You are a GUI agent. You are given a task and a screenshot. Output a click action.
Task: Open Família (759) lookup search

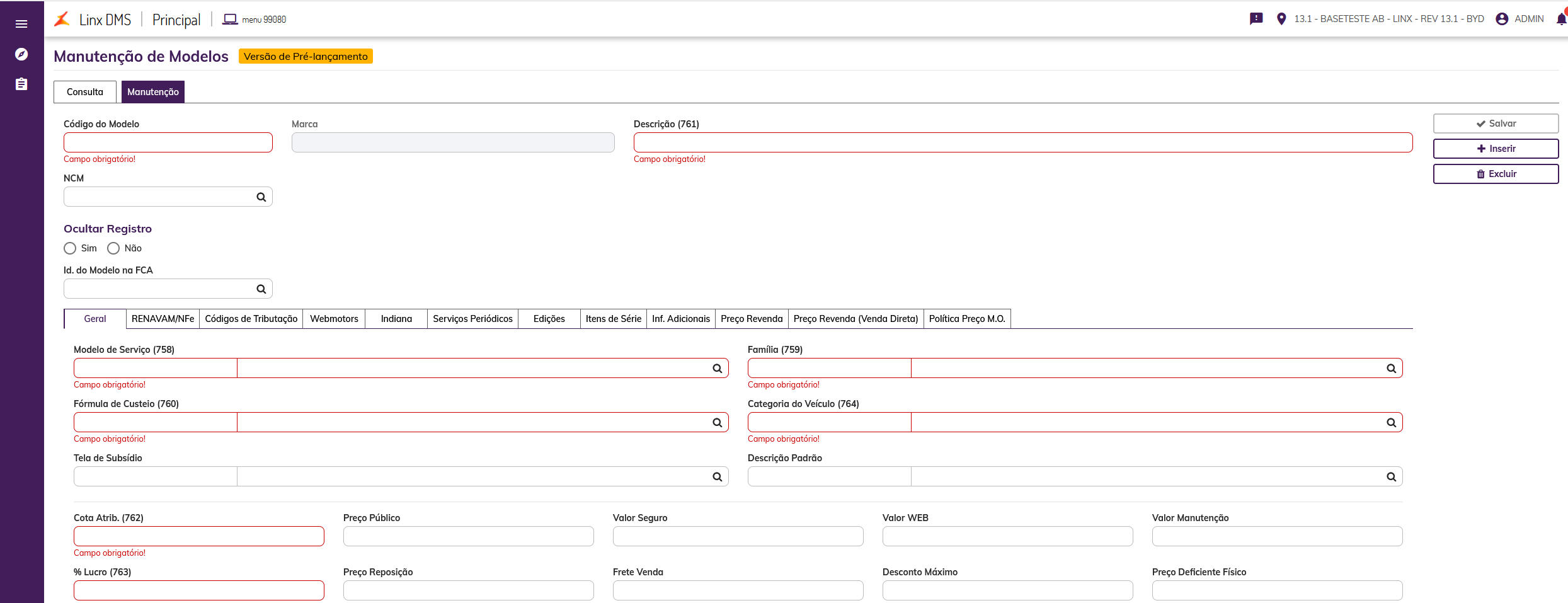tap(1391, 369)
